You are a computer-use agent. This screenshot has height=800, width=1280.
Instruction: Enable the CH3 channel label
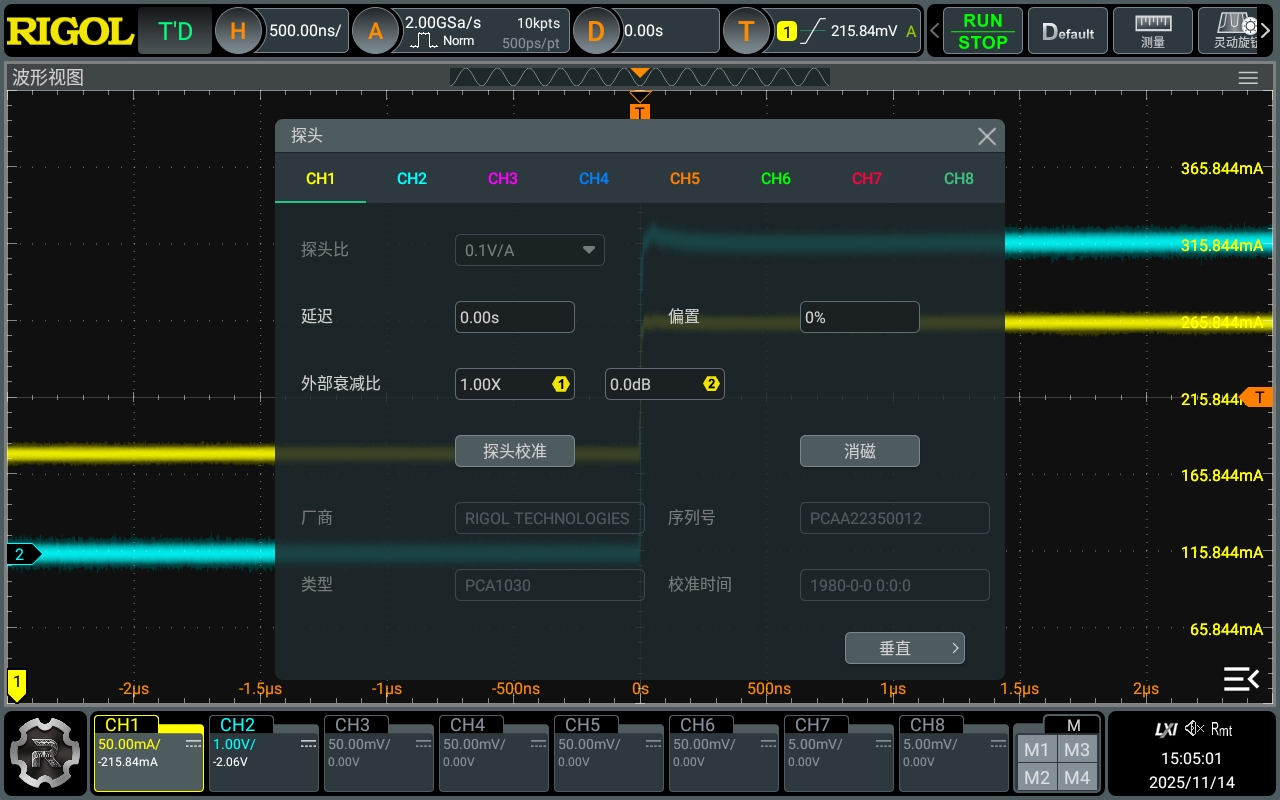click(x=353, y=725)
